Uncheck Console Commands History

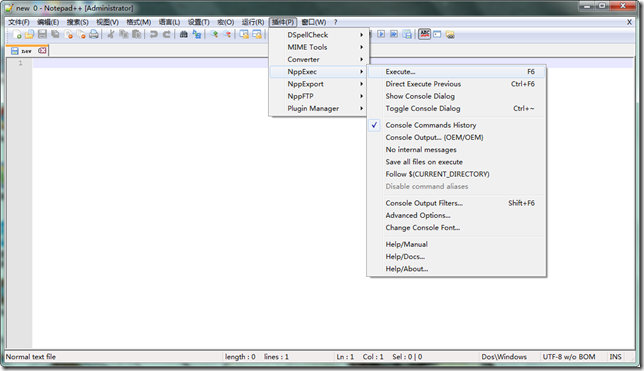457,125
